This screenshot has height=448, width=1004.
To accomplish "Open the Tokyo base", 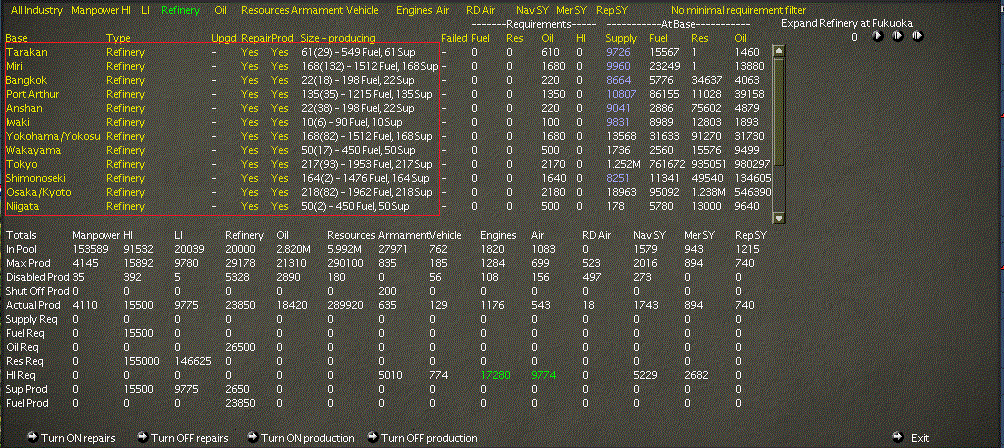I will tap(22, 164).
